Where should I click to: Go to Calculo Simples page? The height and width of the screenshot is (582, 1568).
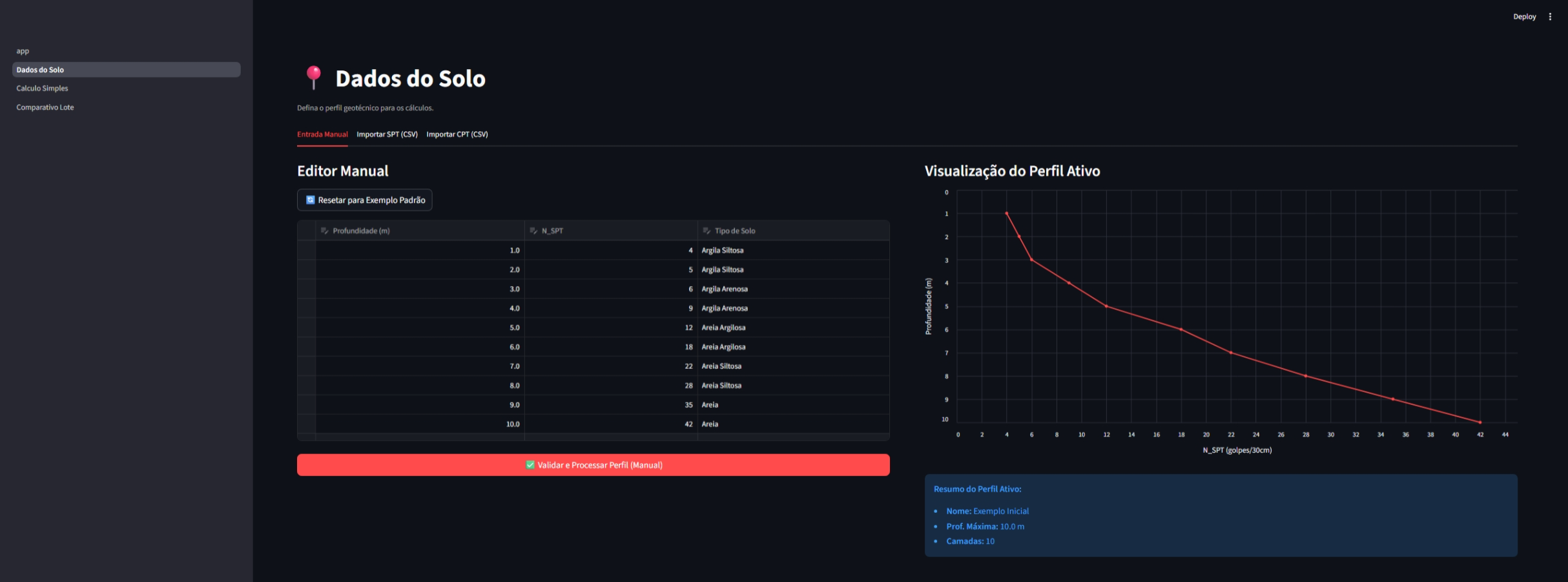click(x=126, y=88)
